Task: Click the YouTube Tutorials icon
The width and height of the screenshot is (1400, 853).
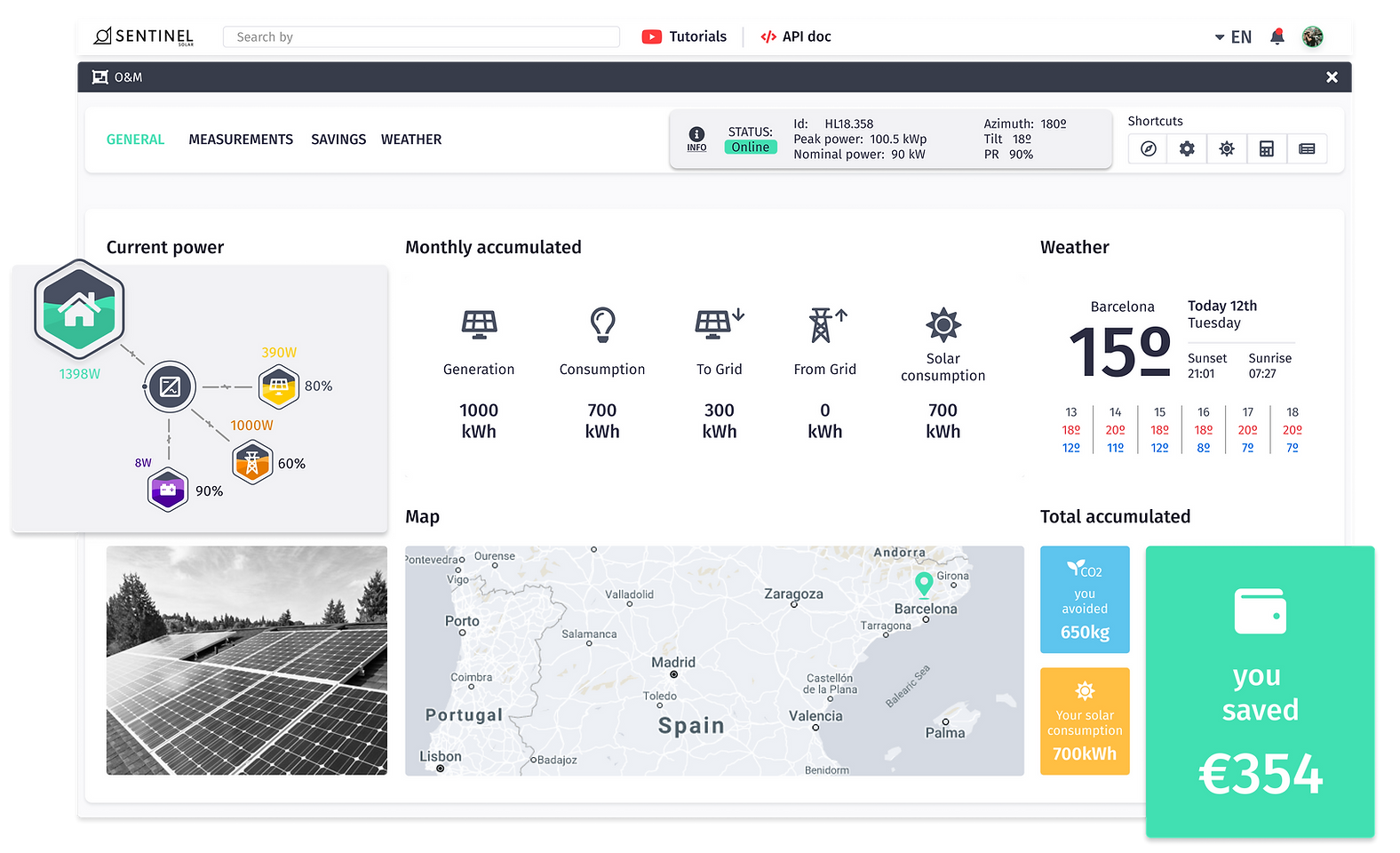Action: tap(652, 36)
